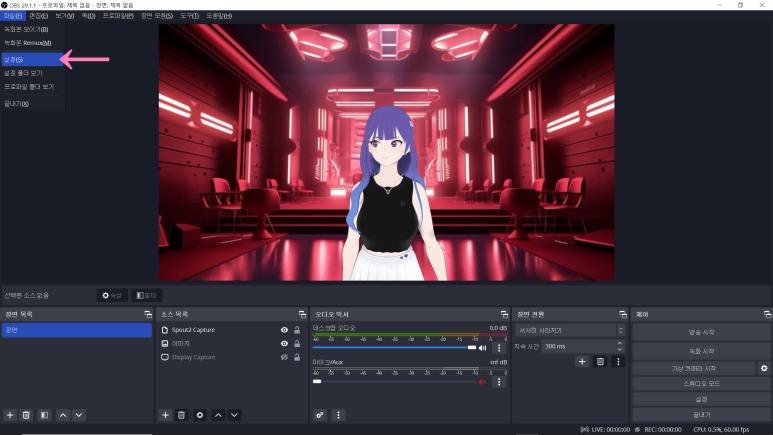Click the 방송 시작 button
773x435 pixels.
[702, 332]
